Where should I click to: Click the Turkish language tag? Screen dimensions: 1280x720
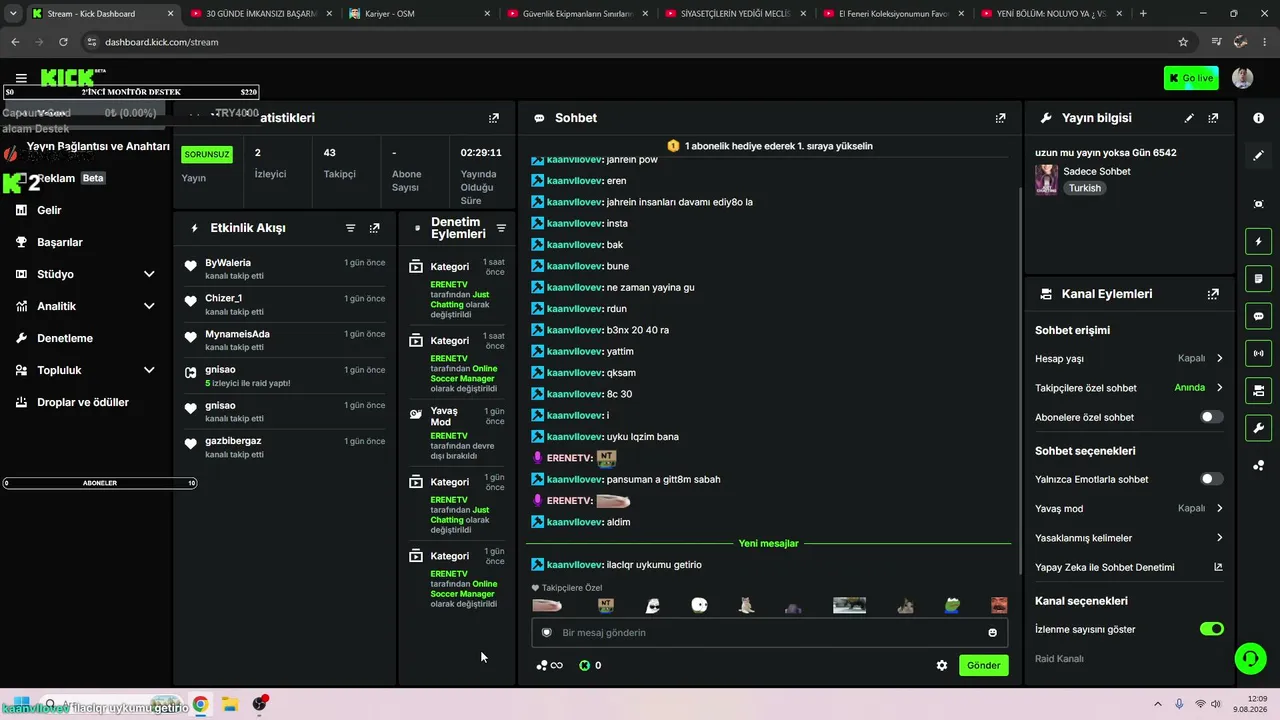[1084, 188]
